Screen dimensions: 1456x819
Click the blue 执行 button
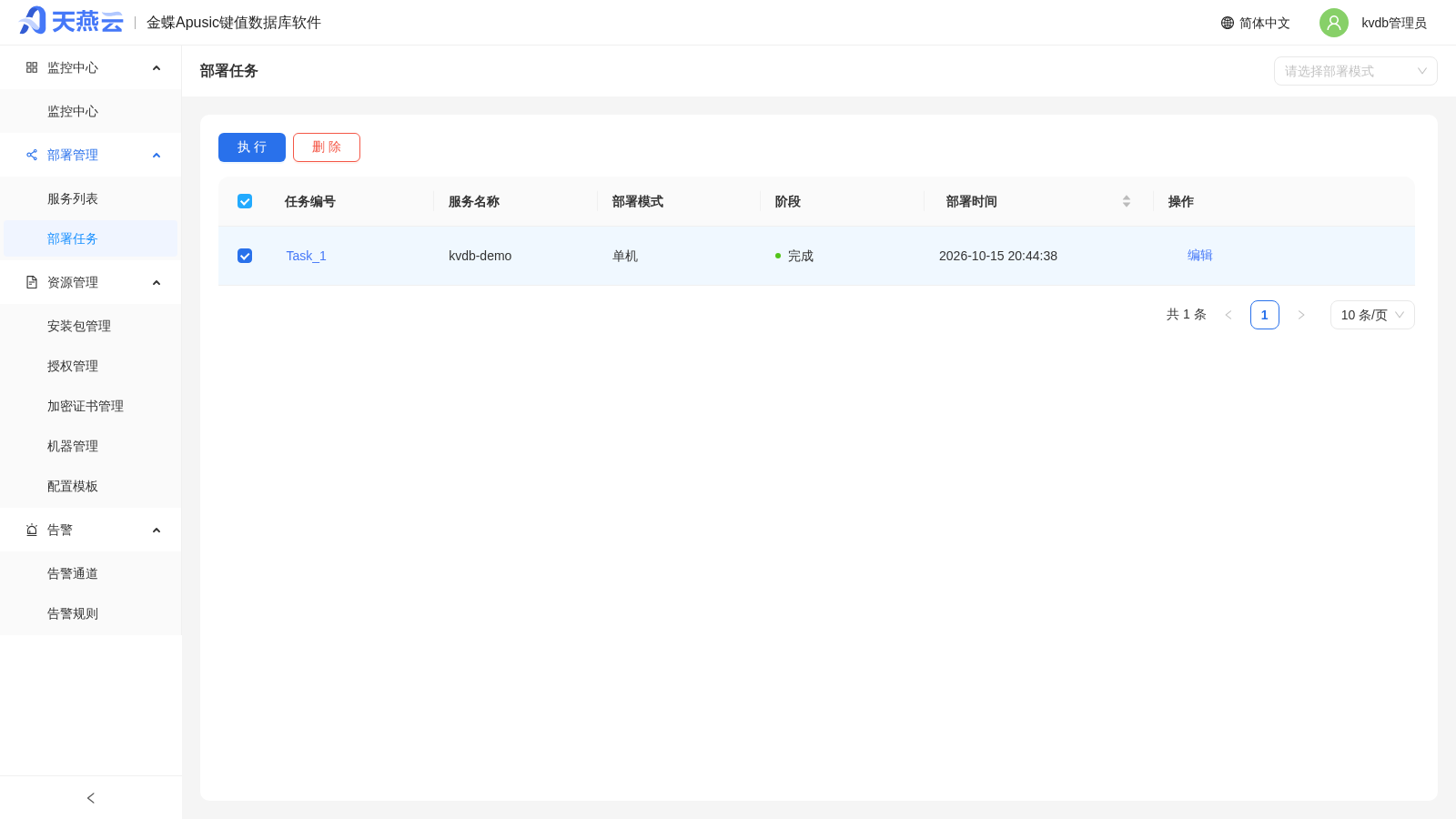(252, 147)
